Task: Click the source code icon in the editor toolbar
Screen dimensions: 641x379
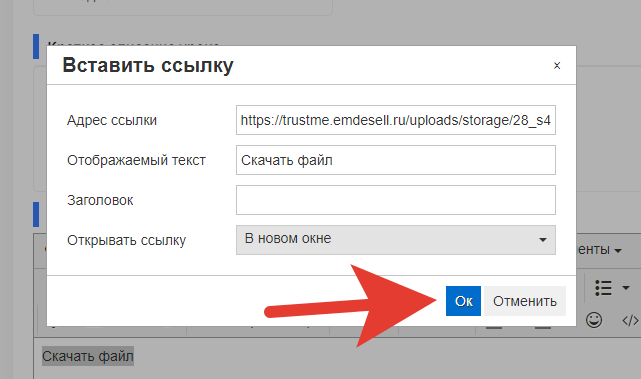Action: click(630, 321)
